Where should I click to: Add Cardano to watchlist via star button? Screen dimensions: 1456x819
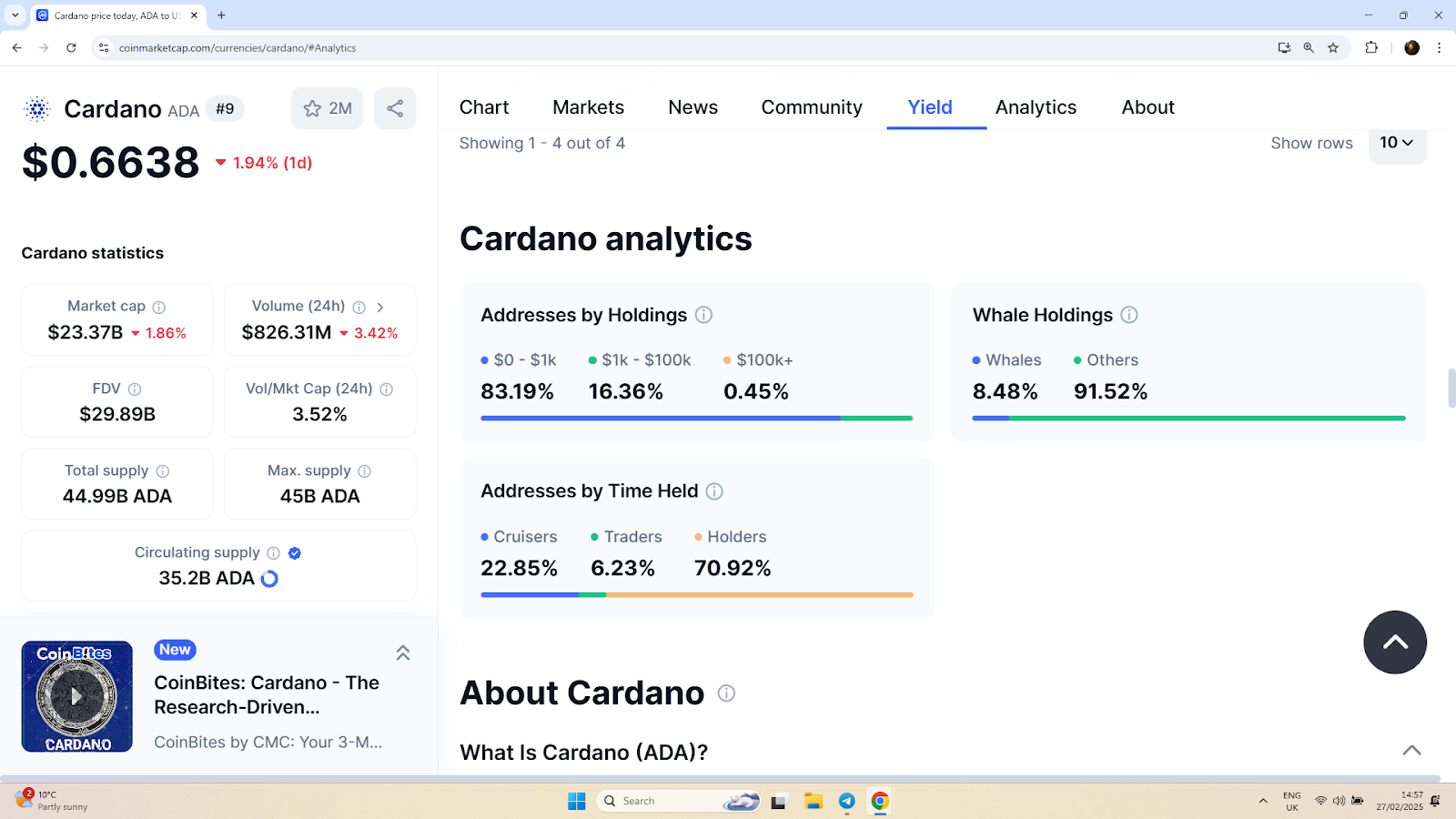pos(328,108)
